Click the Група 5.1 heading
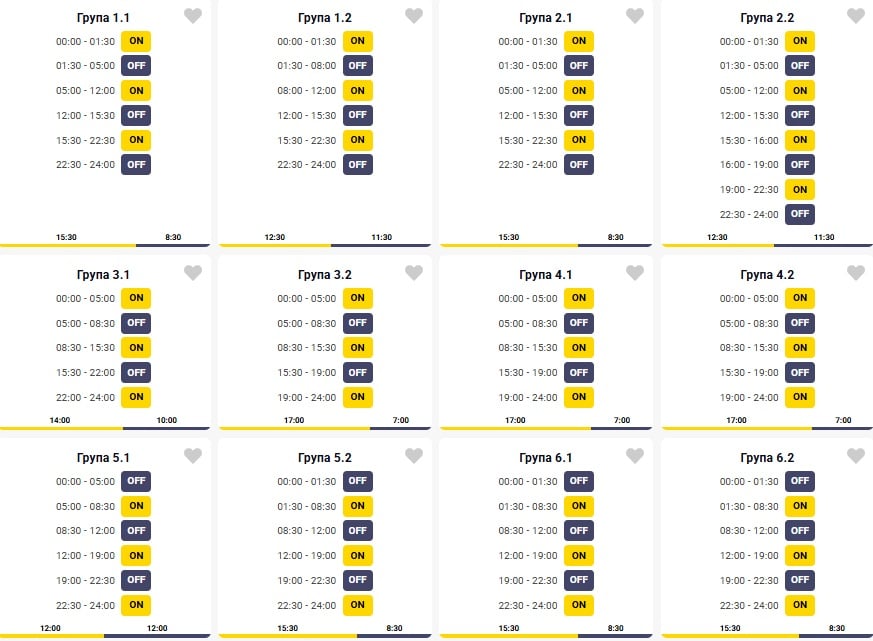This screenshot has height=641, width=873. click(103, 458)
